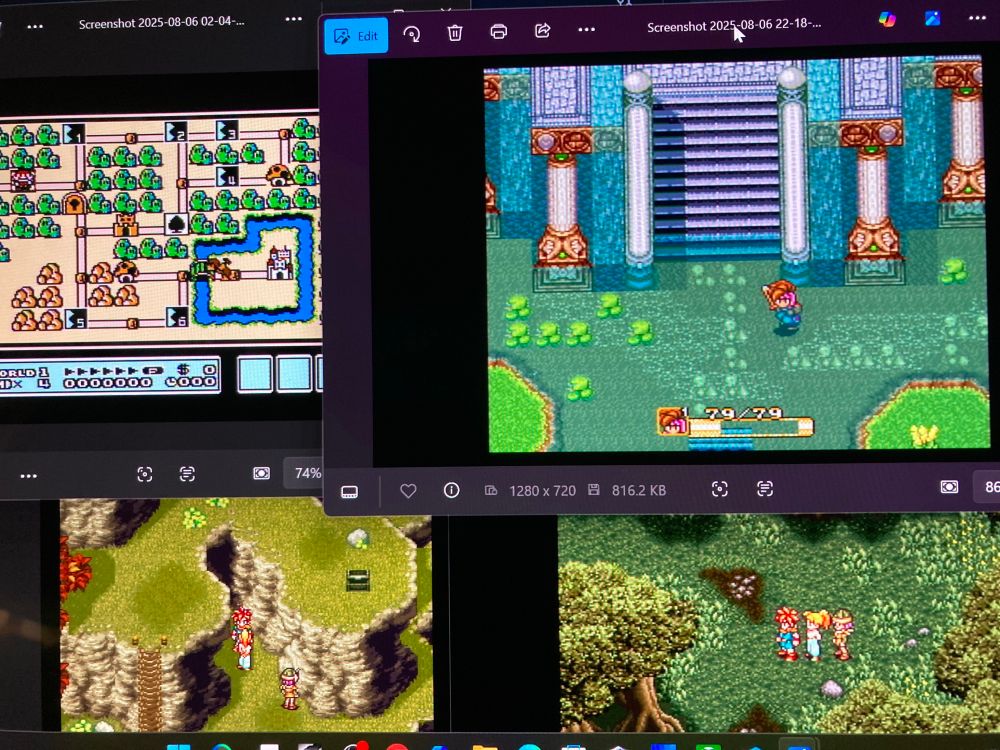The width and height of the screenshot is (1000, 750).
Task: Scan text in the 22-18 screenshot
Action: click(x=765, y=489)
